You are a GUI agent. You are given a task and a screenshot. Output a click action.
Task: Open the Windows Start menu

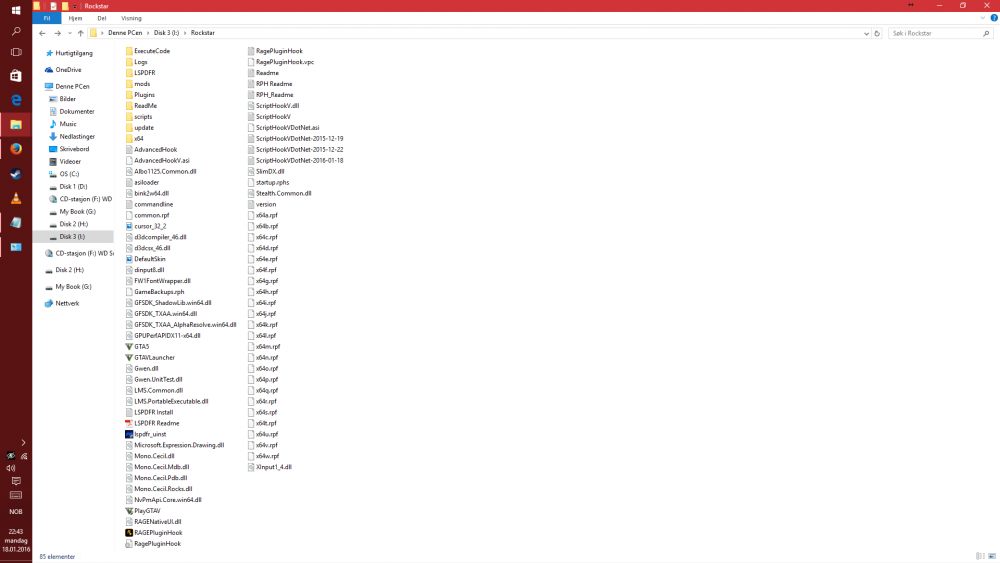(16, 10)
